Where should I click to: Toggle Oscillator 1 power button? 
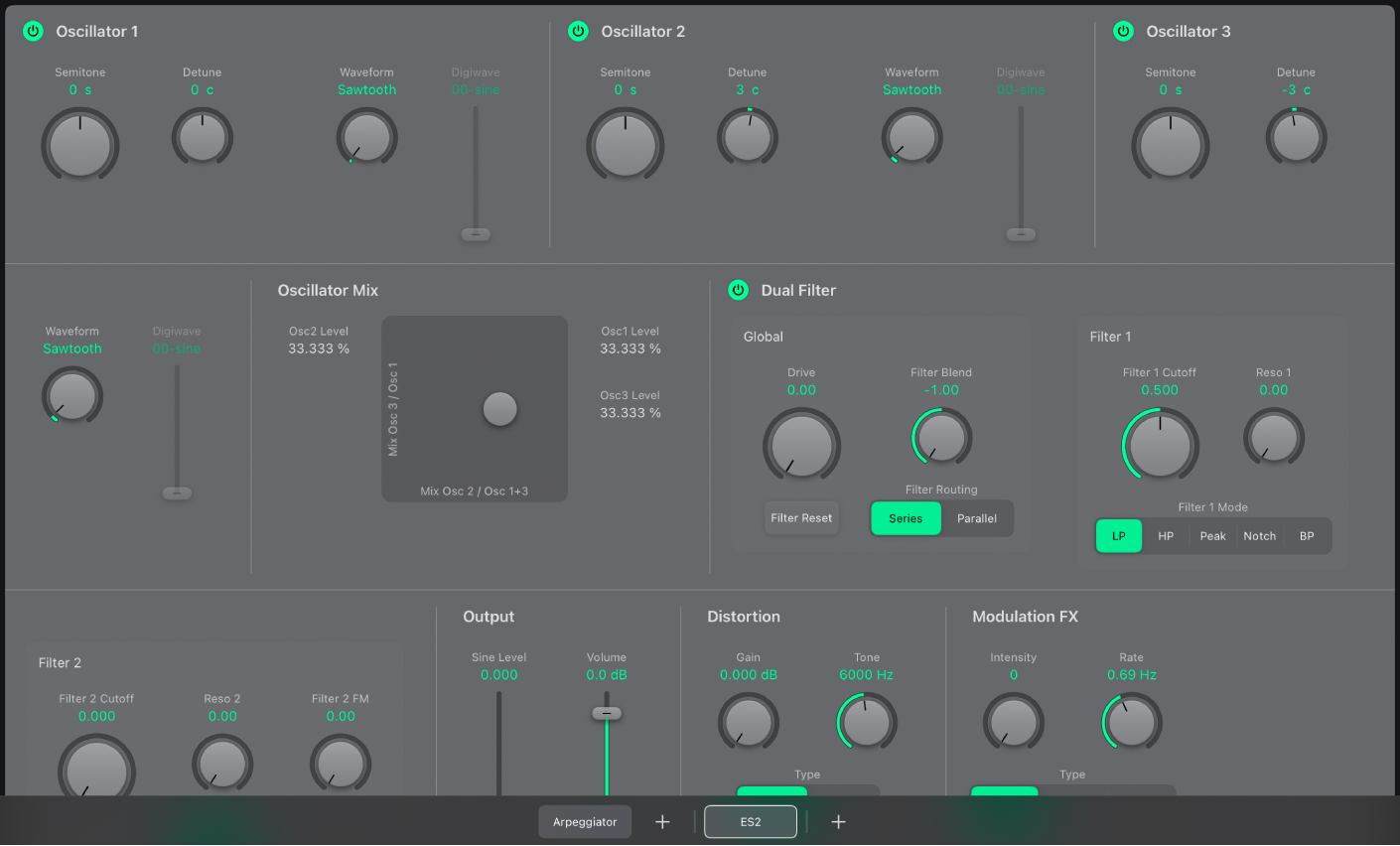click(33, 31)
